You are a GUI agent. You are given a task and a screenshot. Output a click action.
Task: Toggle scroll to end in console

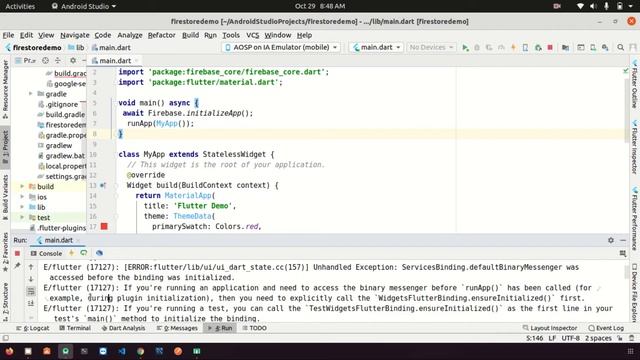(x=31, y=303)
